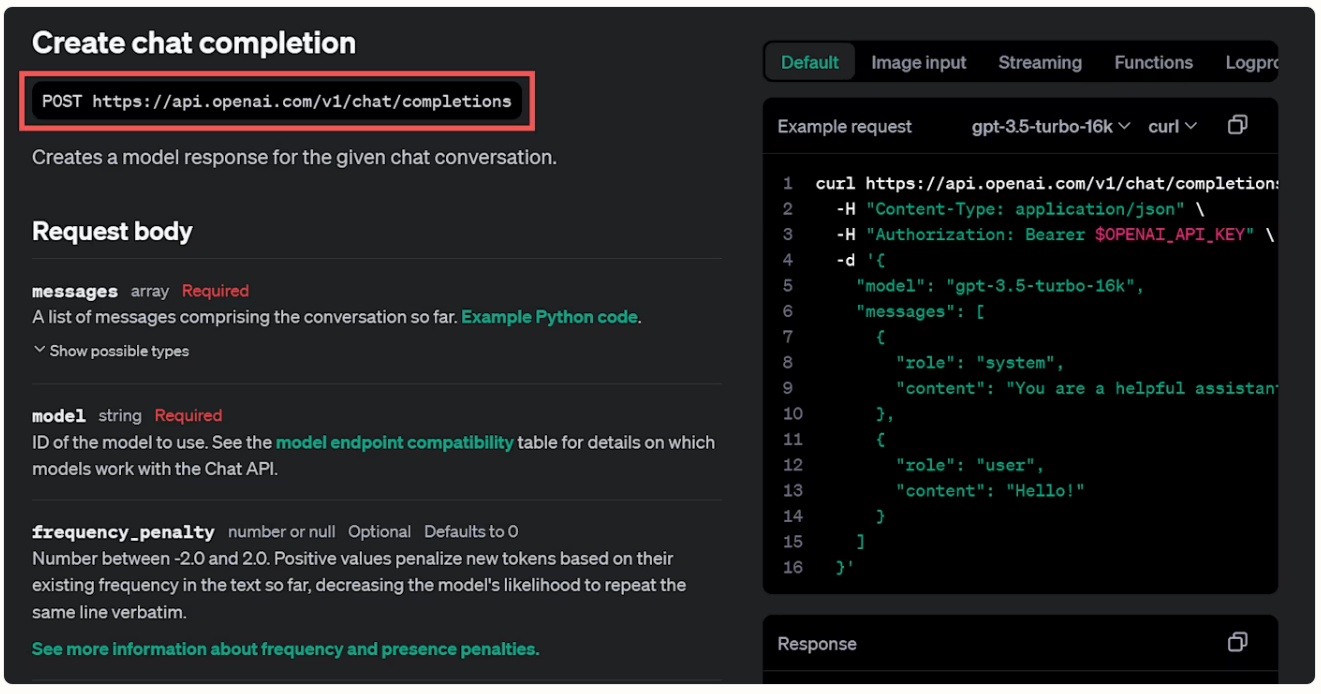Viewport: 1321px width, 694px height.
Task: Click the Response panel title
Action: [817, 644]
